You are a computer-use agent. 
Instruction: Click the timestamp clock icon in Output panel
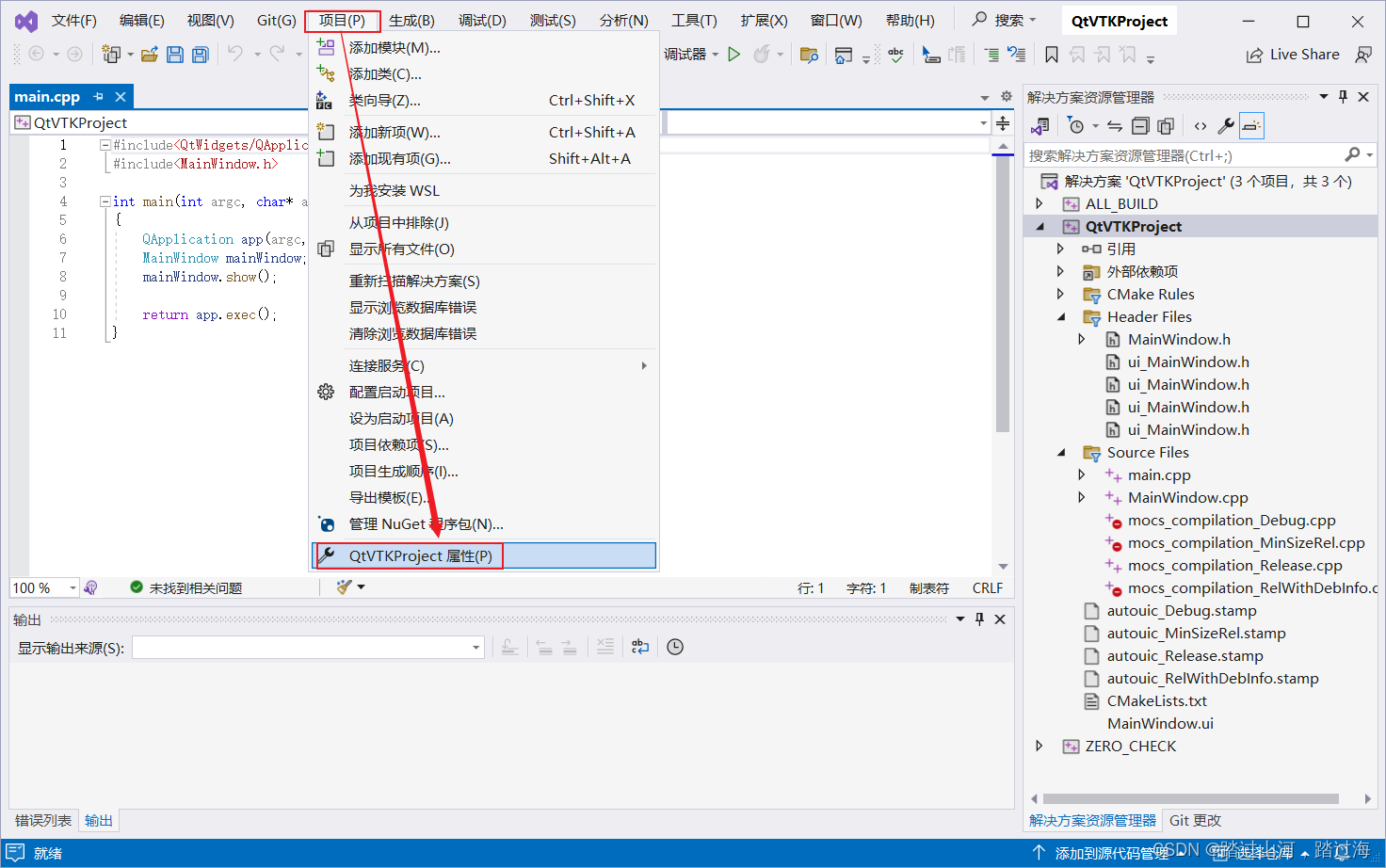coord(675,647)
